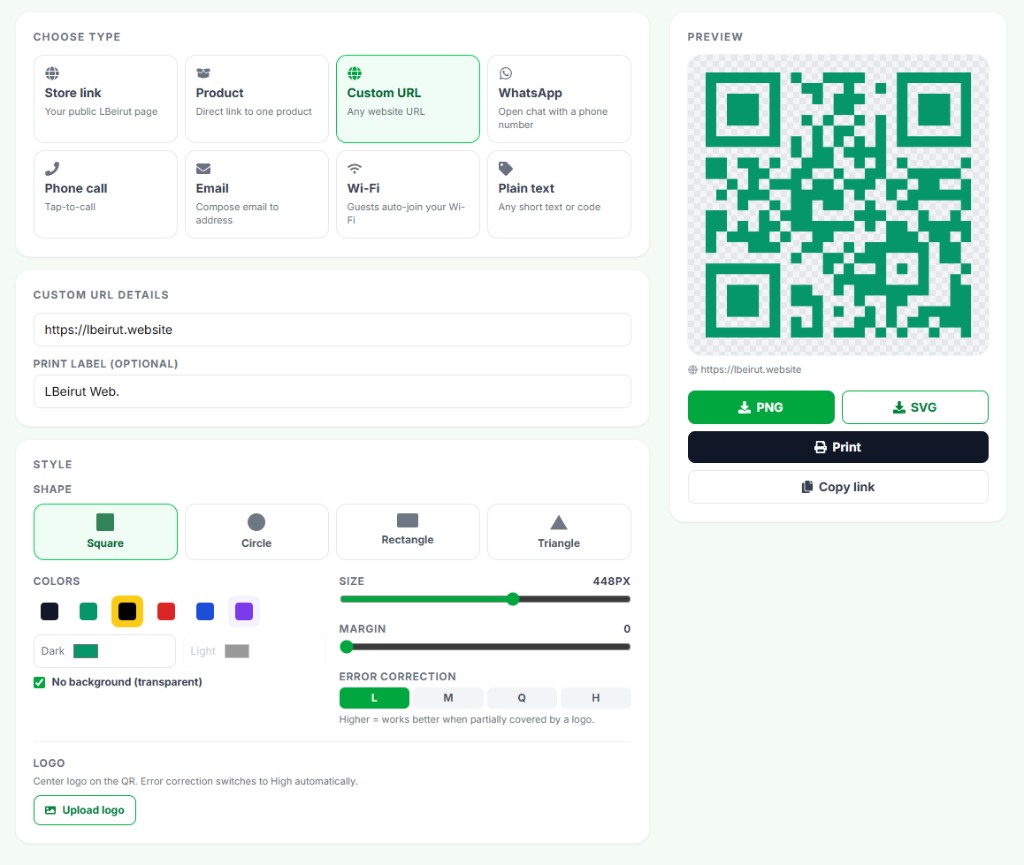Pick the WhatsApp QR type card
This screenshot has height=865, width=1024.
(559, 99)
